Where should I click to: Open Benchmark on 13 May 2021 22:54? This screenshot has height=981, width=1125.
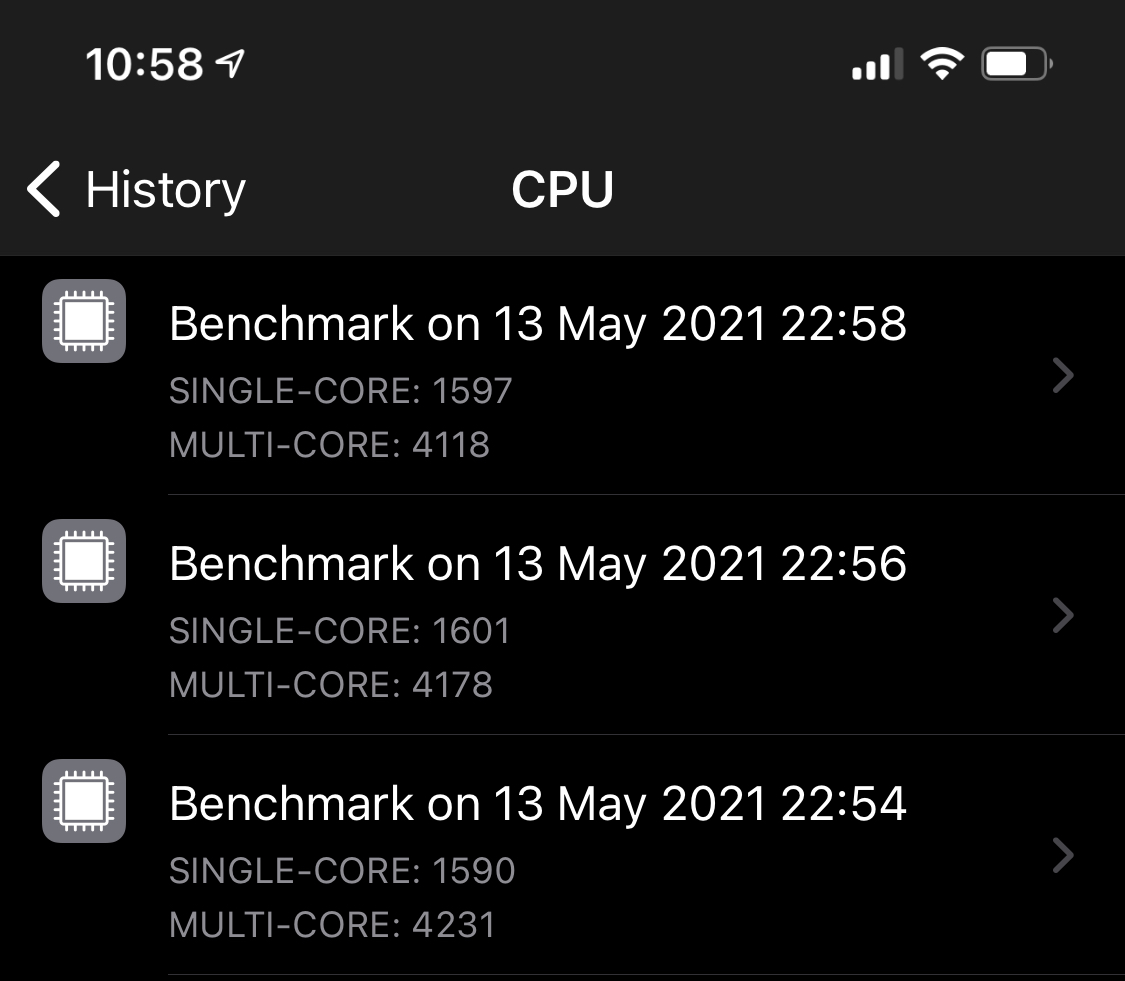click(538, 804)
